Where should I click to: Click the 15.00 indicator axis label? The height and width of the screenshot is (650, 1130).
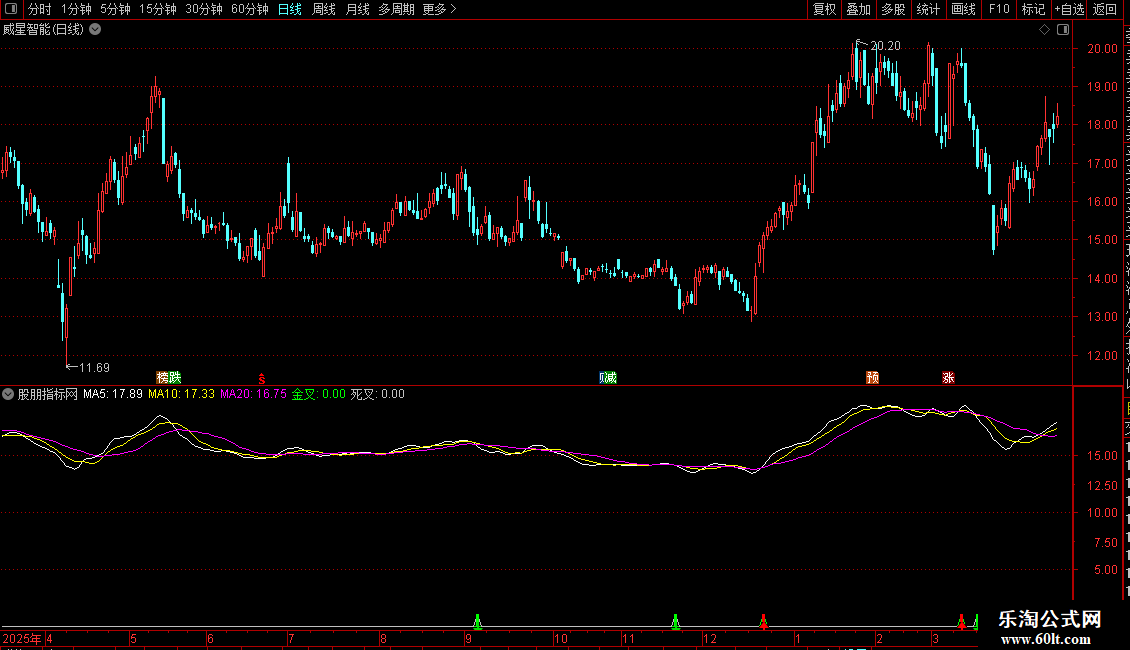(x=1102, y=455)
